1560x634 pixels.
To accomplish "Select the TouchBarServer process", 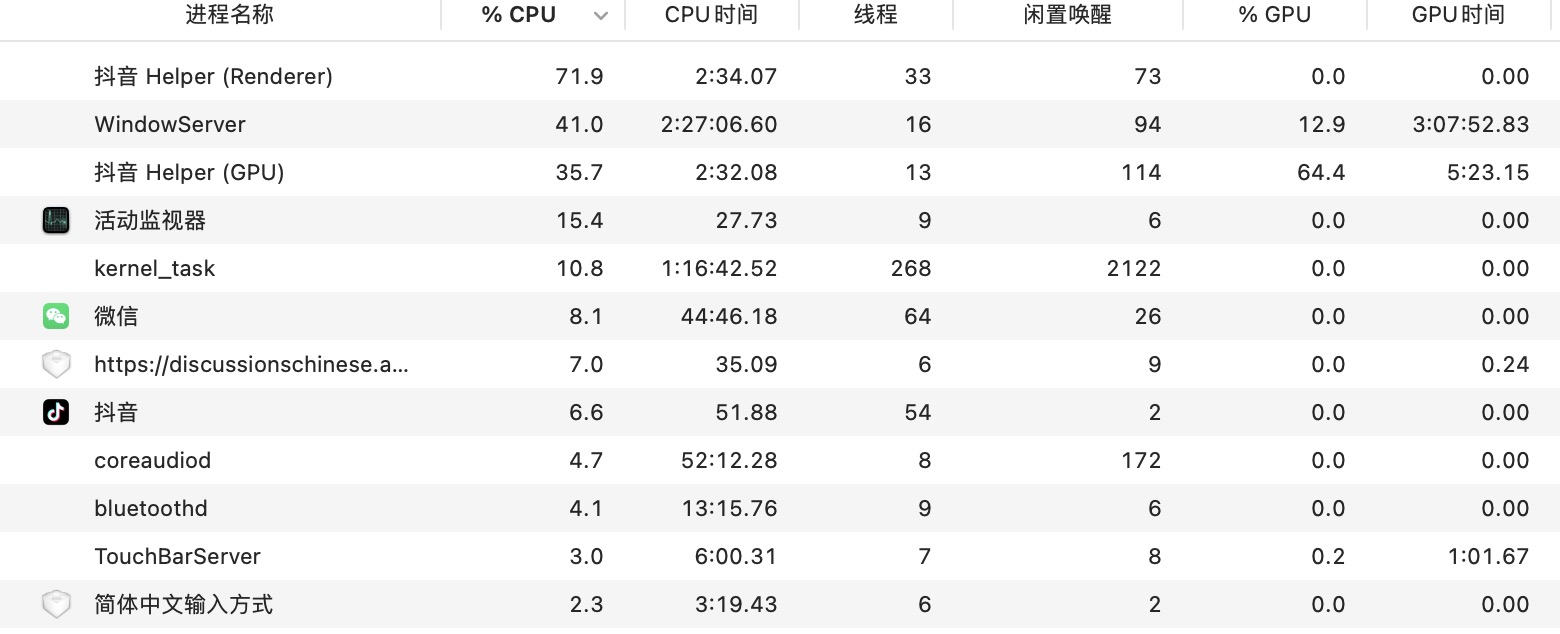I will pyautogui.click(x=177, y=557).
